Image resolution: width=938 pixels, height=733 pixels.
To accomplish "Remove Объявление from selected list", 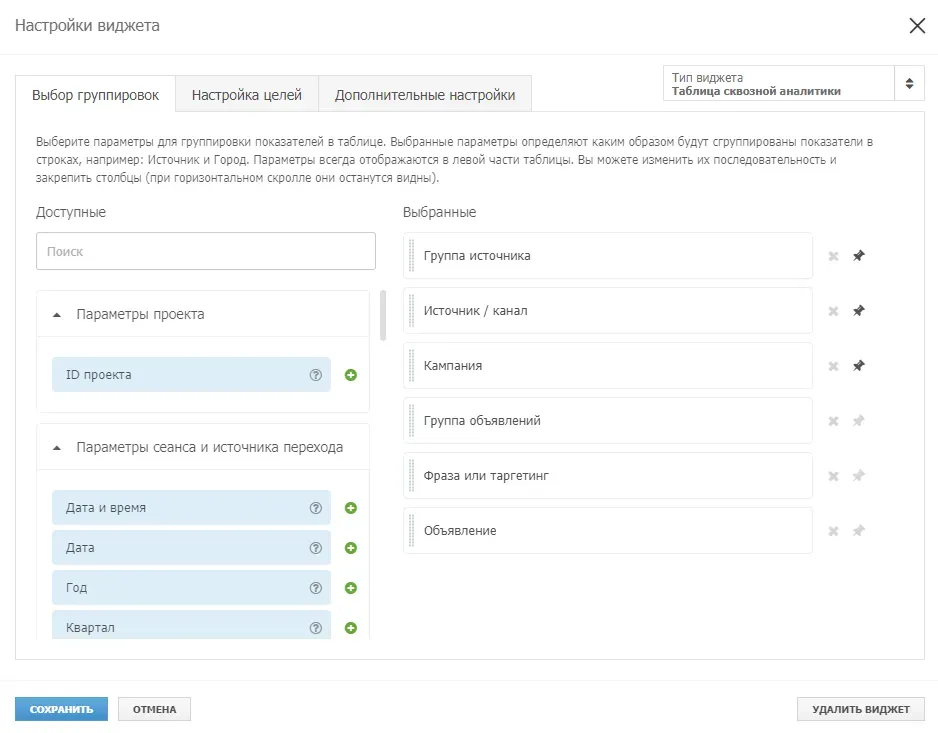I will pyautogui.click(x=833, y=531).
